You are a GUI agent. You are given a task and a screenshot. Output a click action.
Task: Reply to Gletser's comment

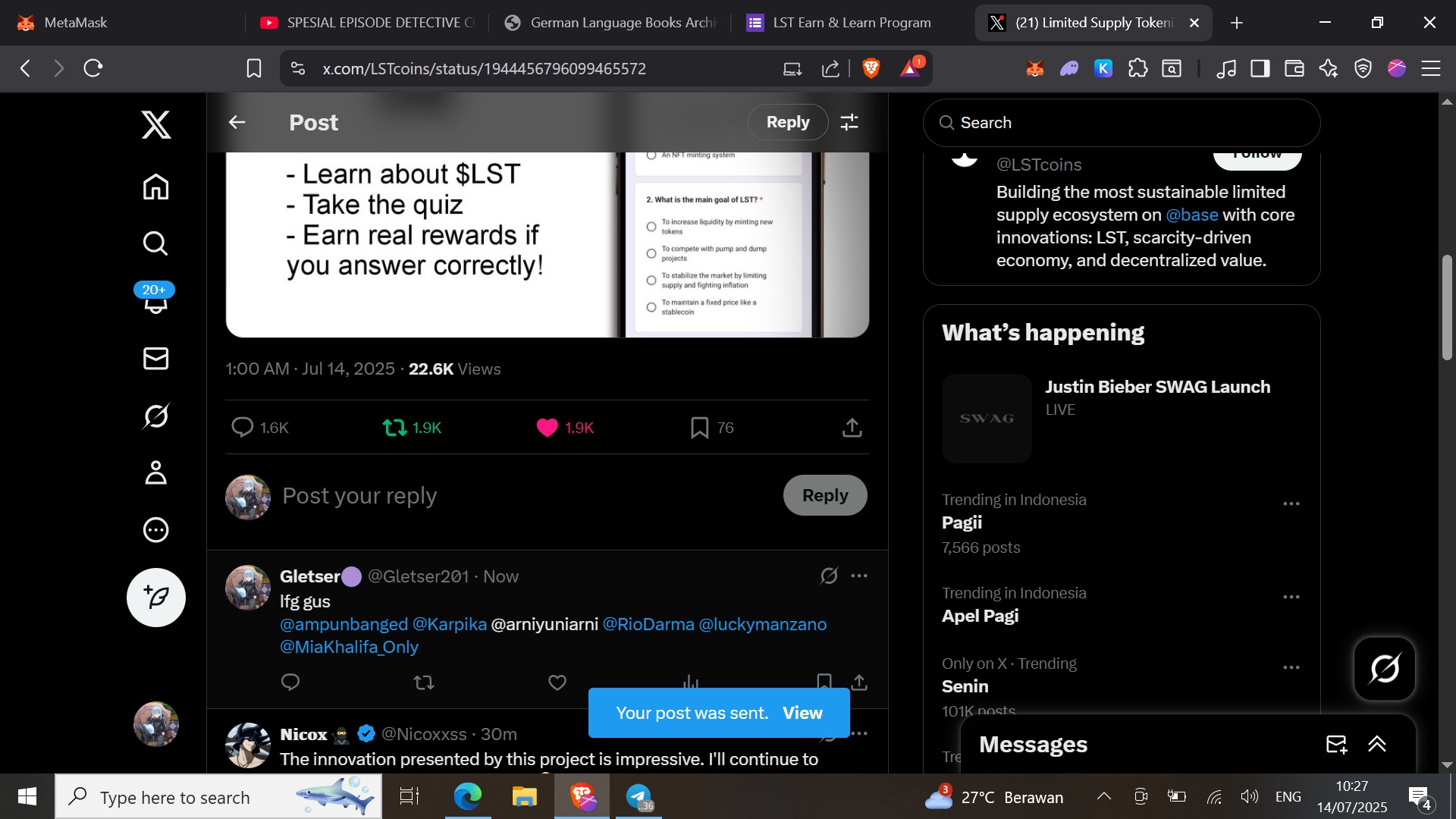(290, 682)
